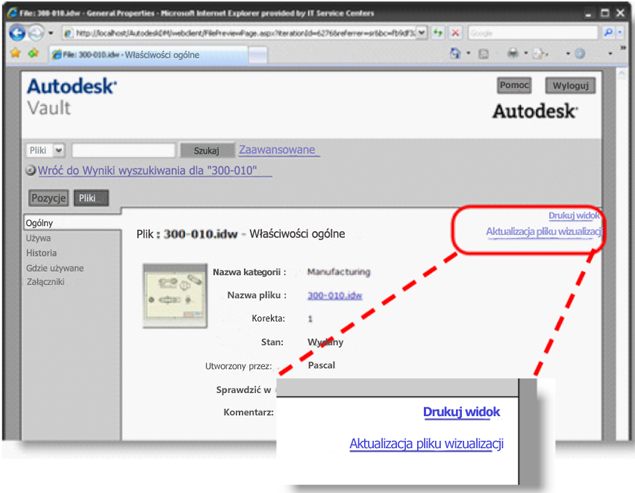The height and width of the screenshot is (493, 635).
Task: Click the 'Drukuj widok' link on the page
Action: [x=574, y=216]
